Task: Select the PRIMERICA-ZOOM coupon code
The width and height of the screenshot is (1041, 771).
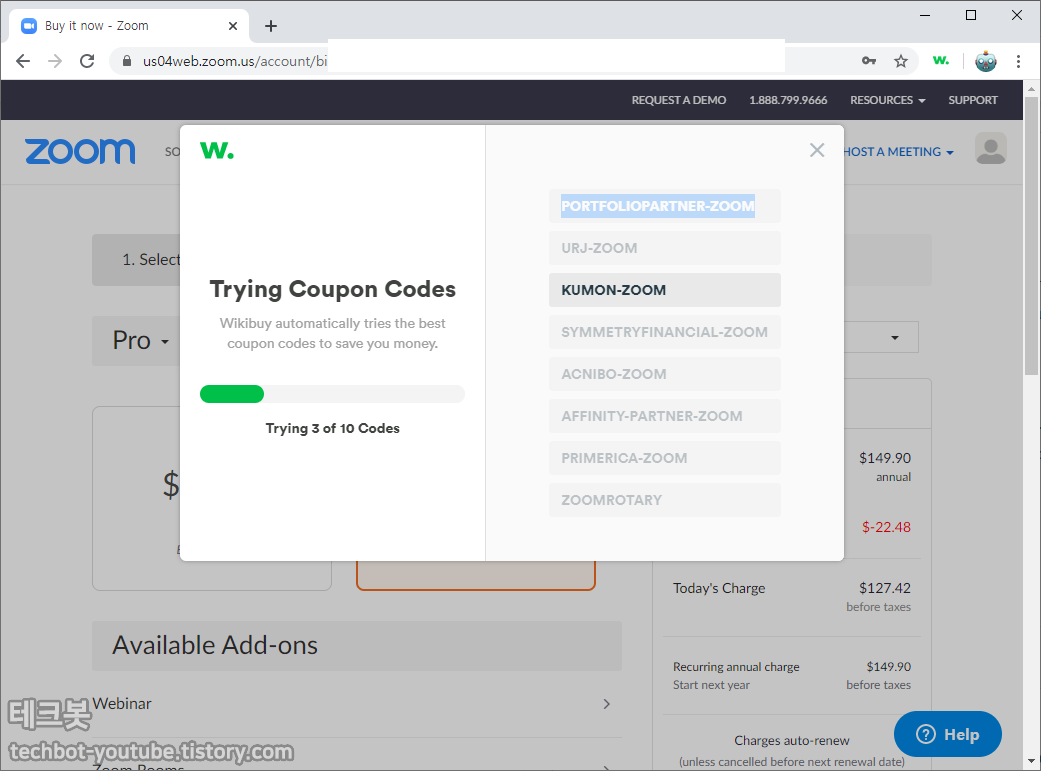Action: (x=665, y=458)
